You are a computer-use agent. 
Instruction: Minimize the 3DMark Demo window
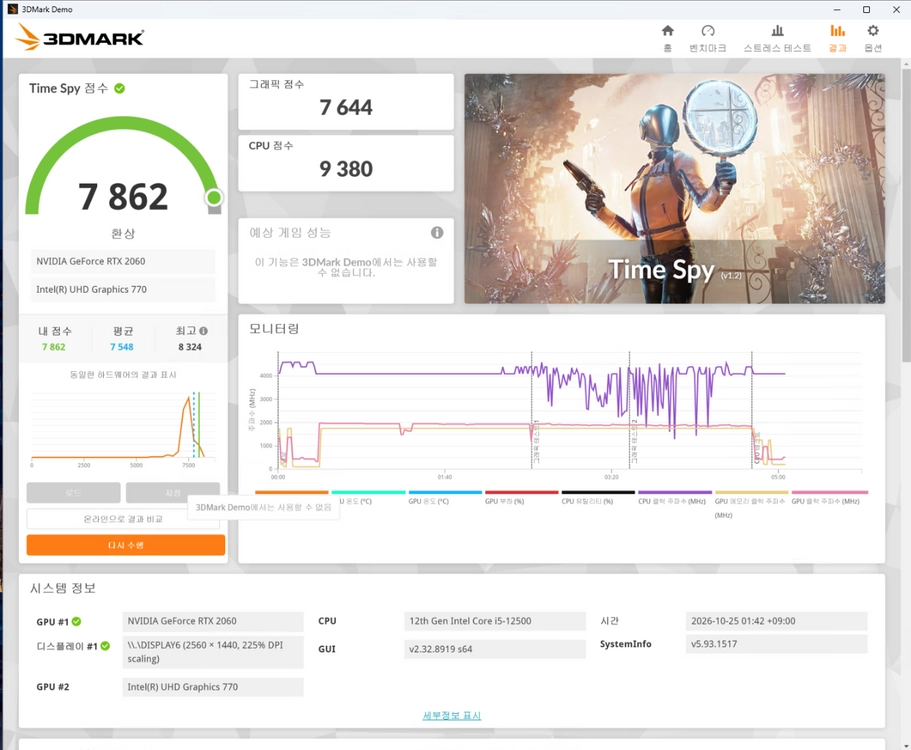click(x=837, y=9)
